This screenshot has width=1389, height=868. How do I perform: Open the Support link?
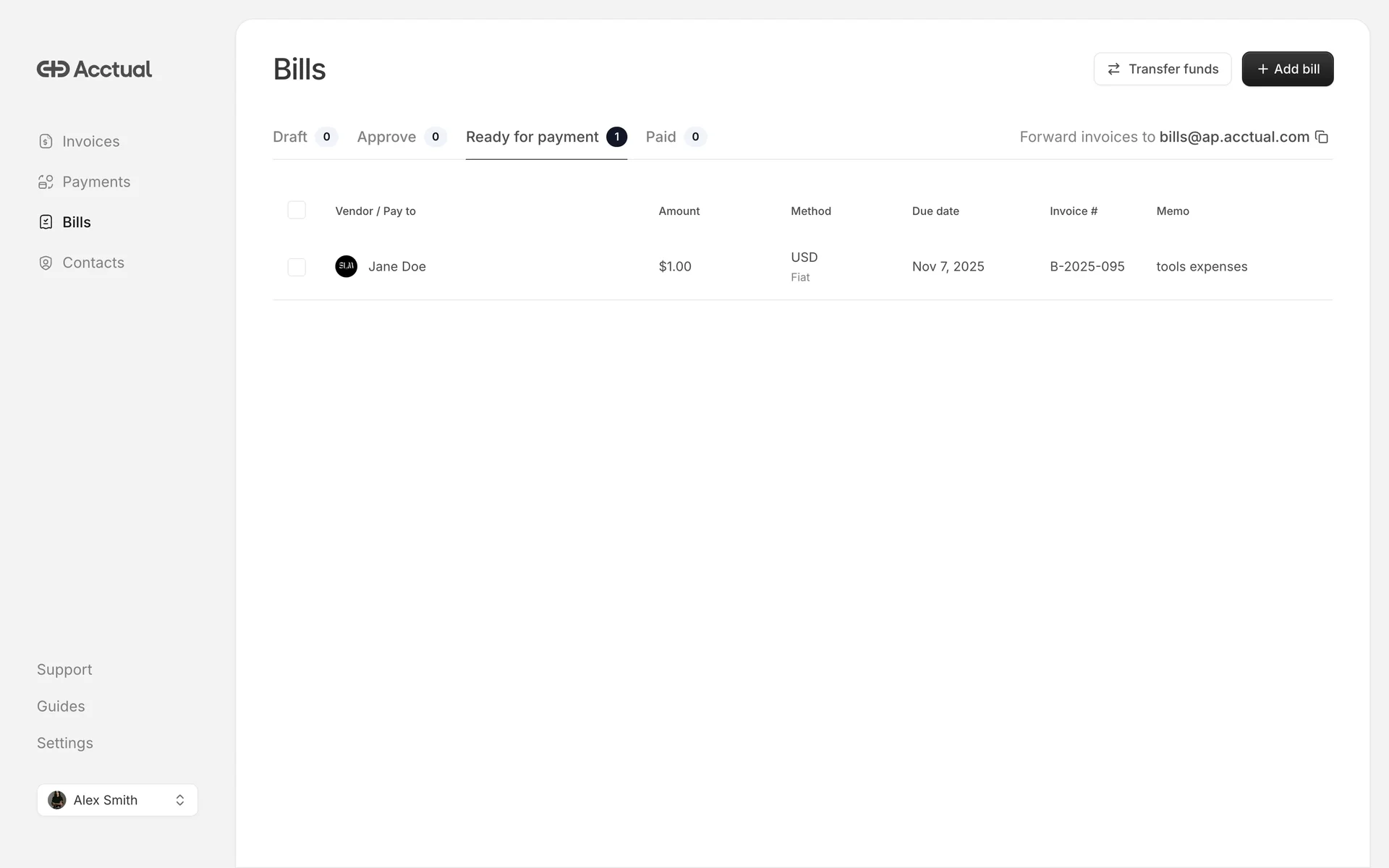click(64, 669)
